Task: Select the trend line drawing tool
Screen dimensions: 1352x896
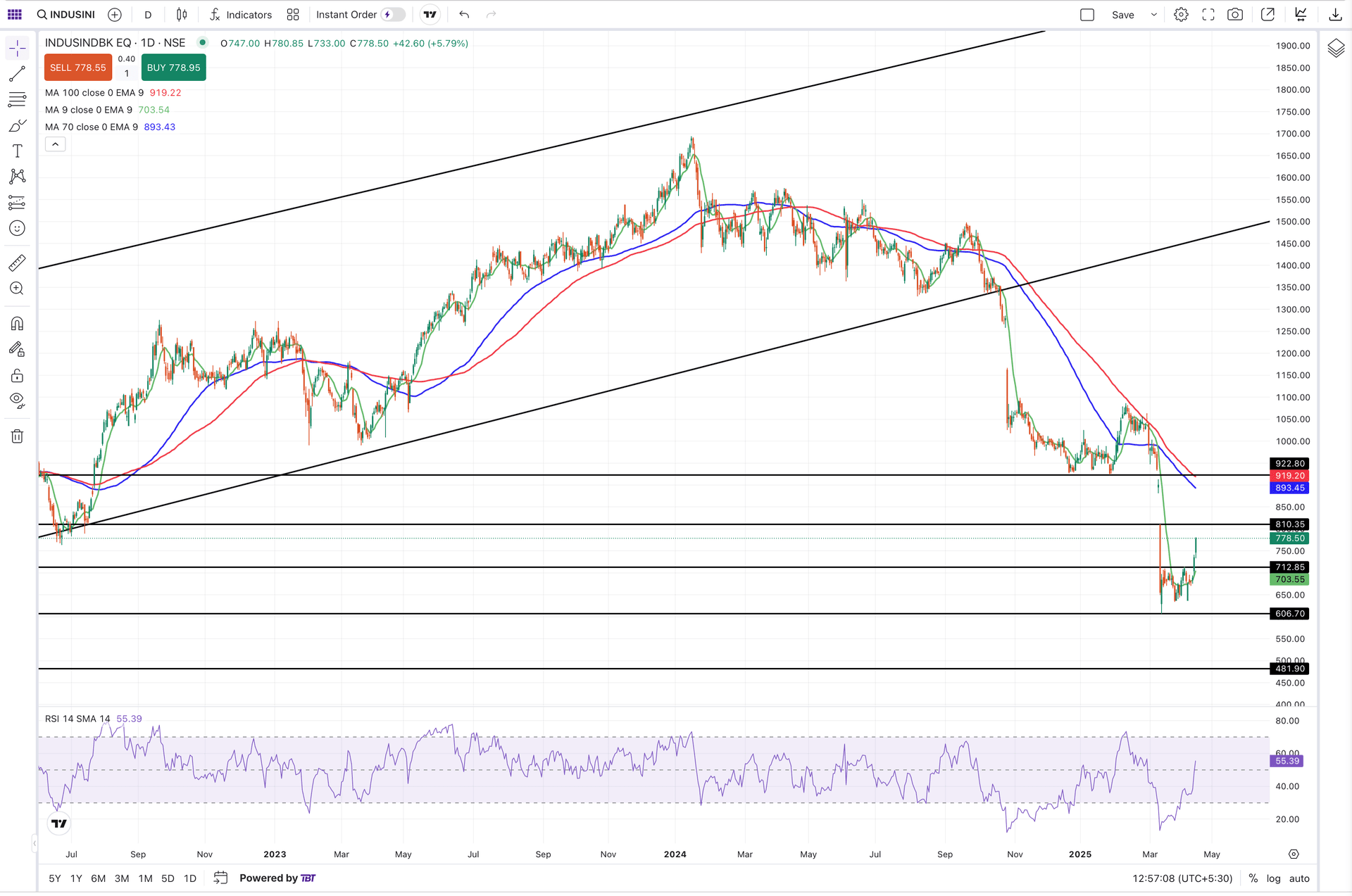Action: (17, 73)
